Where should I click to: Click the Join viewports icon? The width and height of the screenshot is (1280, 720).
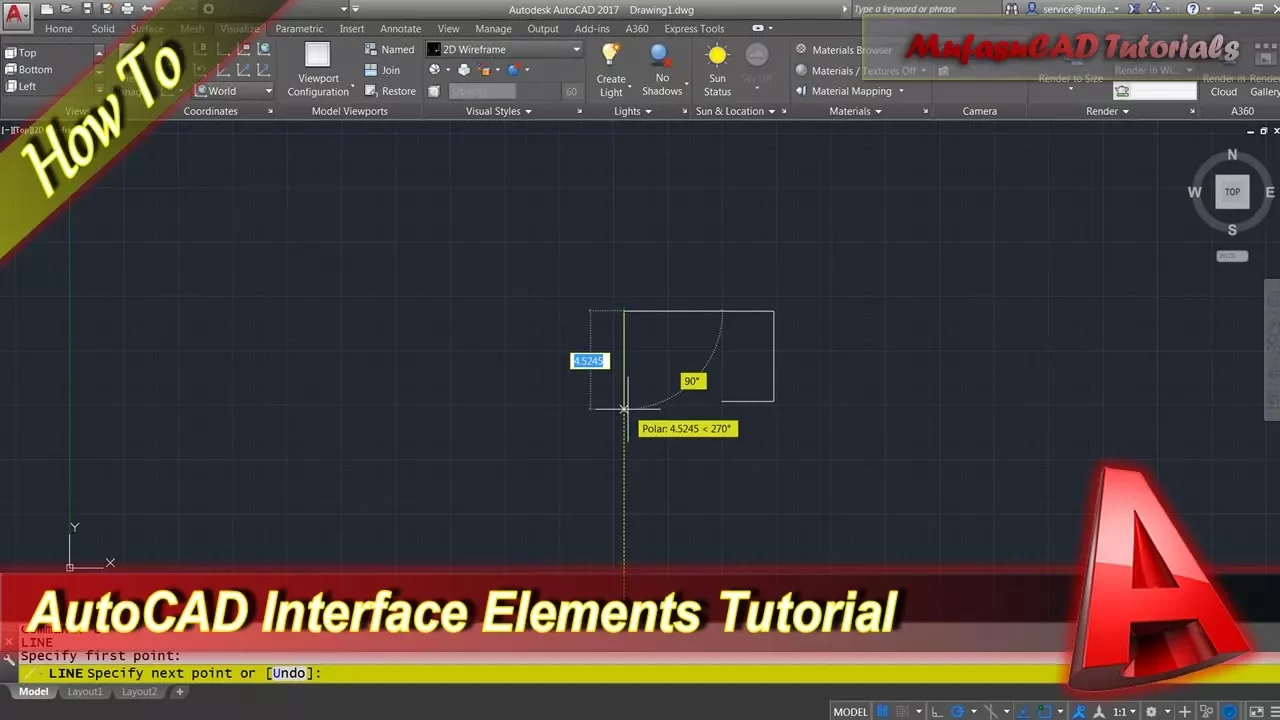pyautogui.click(x=370, y=70)
